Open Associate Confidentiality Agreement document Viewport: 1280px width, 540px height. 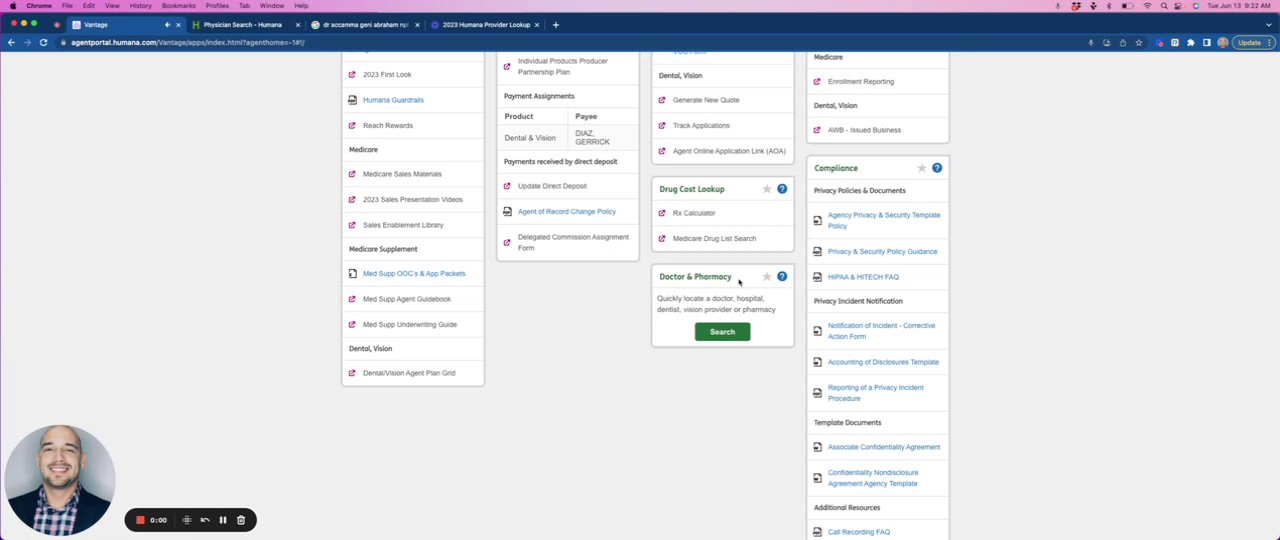tap(884, 447)
